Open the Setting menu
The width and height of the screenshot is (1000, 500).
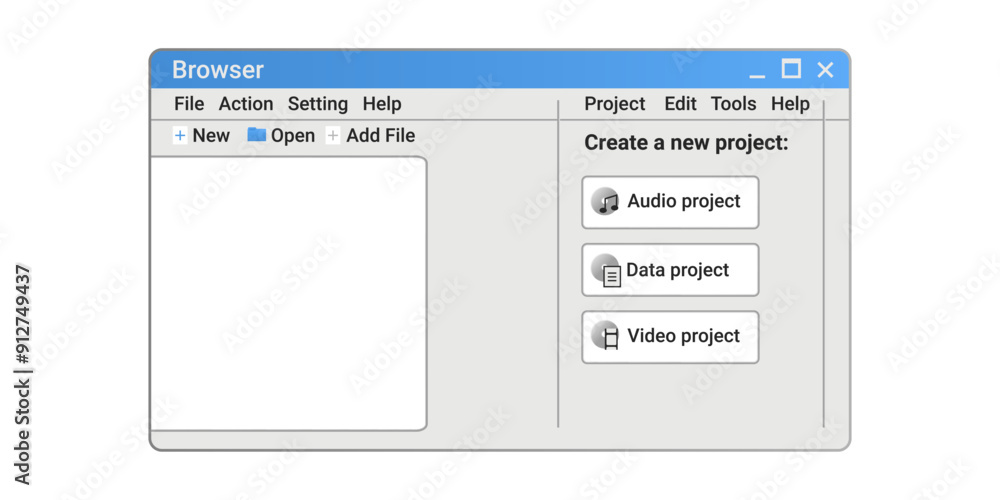pyautogui.click(x=318, y=104)
